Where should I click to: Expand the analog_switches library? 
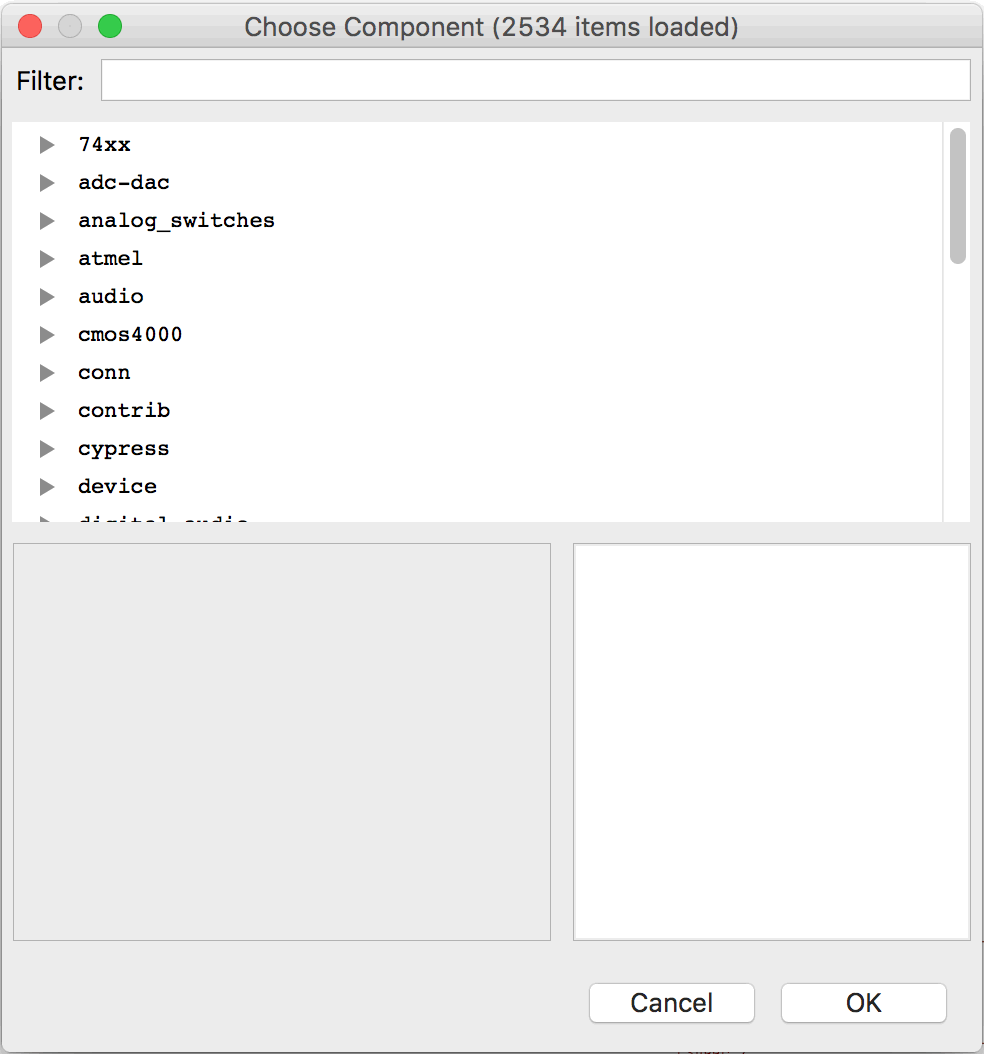pyautogui.click(x=47, y=220)
